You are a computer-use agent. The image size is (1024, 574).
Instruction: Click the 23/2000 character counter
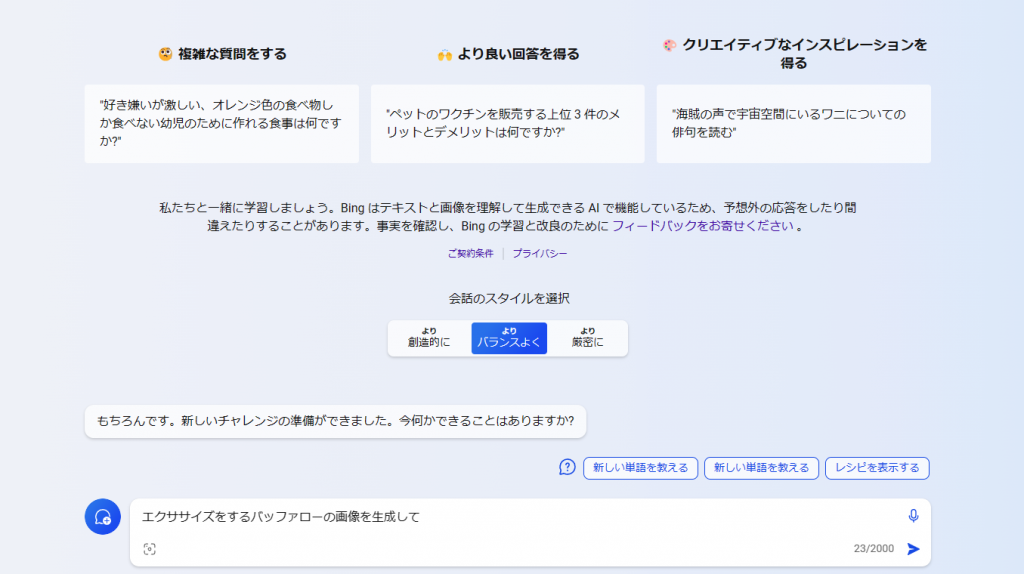coord(873,549)
